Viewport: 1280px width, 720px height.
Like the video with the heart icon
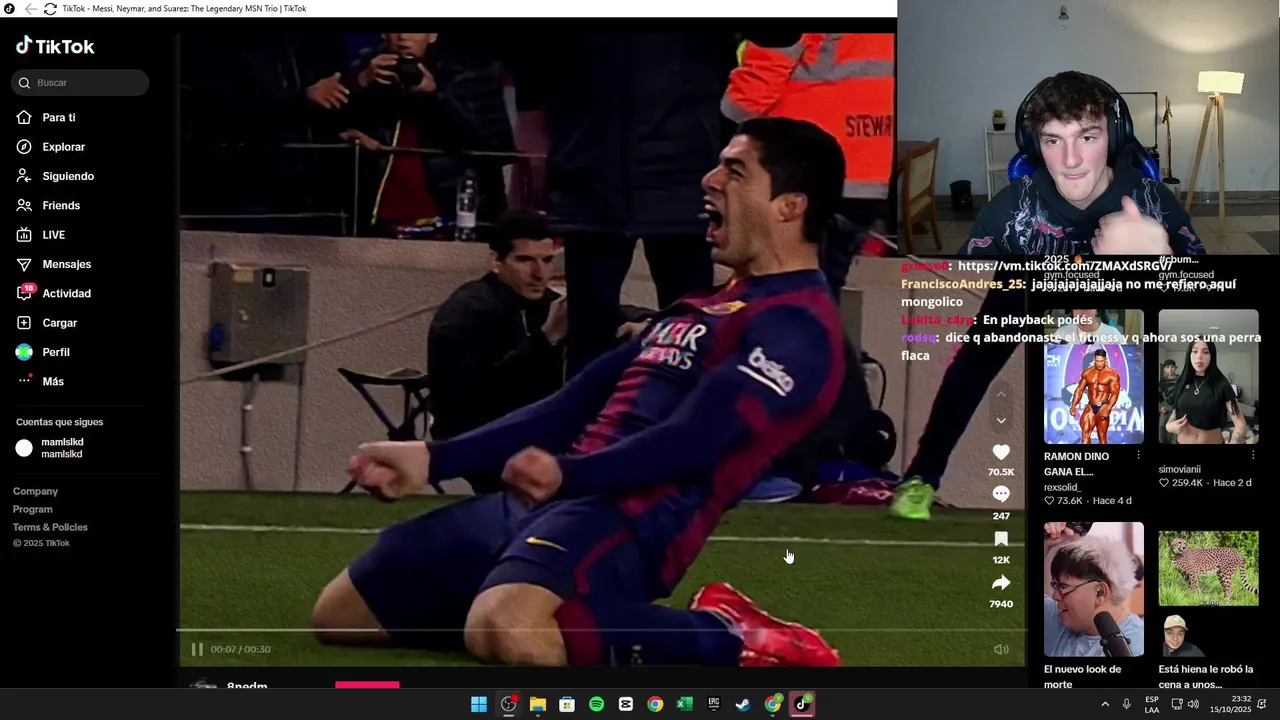coord(1001,452)
